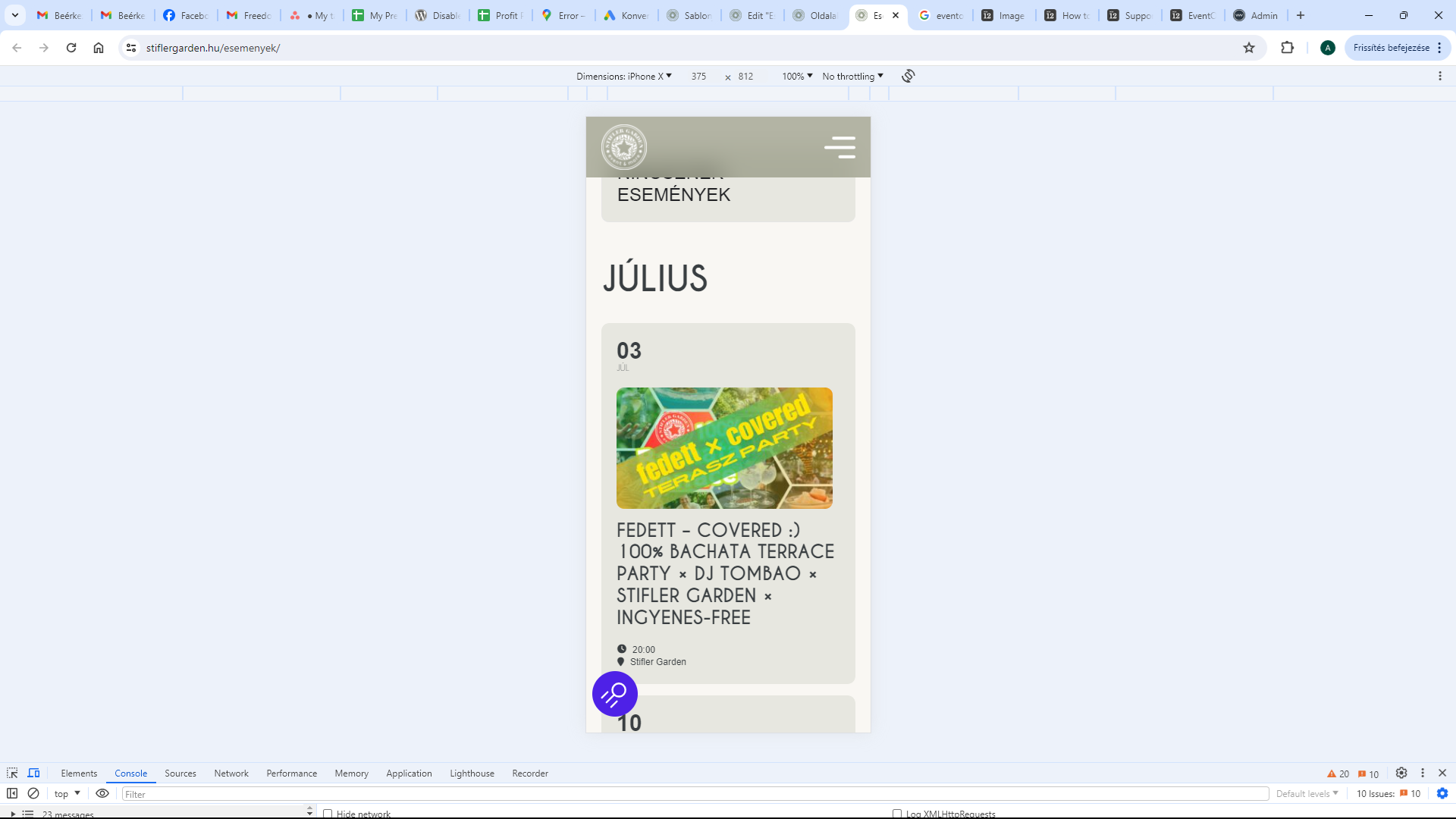Switch to the Memory tab
This screenshot has height=819, width=1456.
point(352,773)
